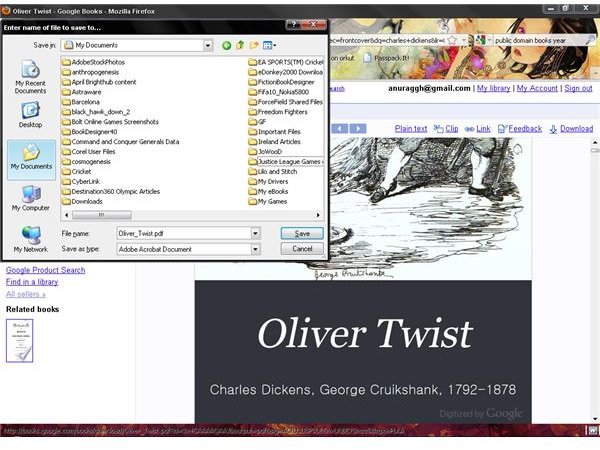Click the File name input field

tap(184, 233)
